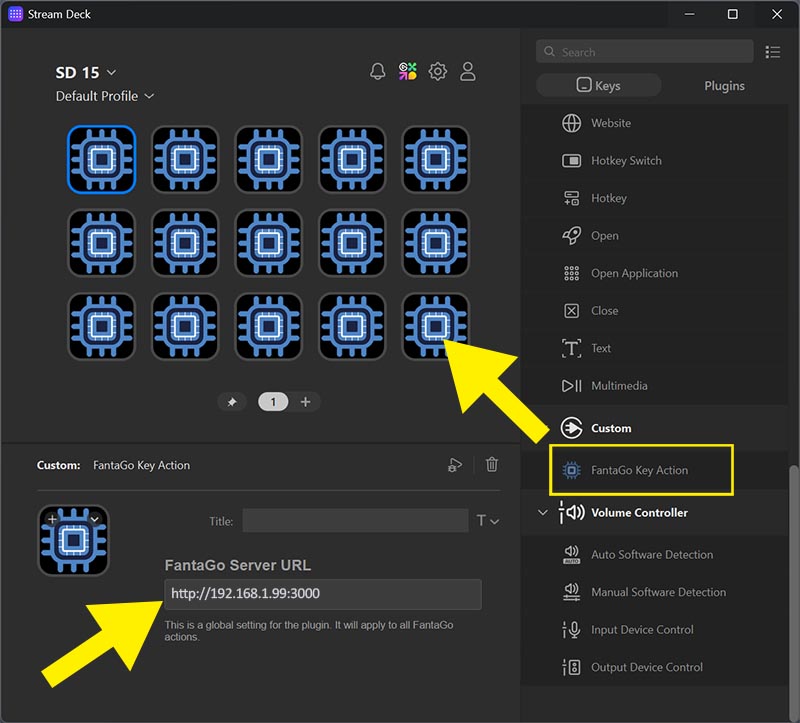Select the Multimedia play-pause icon
The width and height of the screenshot is (800, 723).
[571, 386]
